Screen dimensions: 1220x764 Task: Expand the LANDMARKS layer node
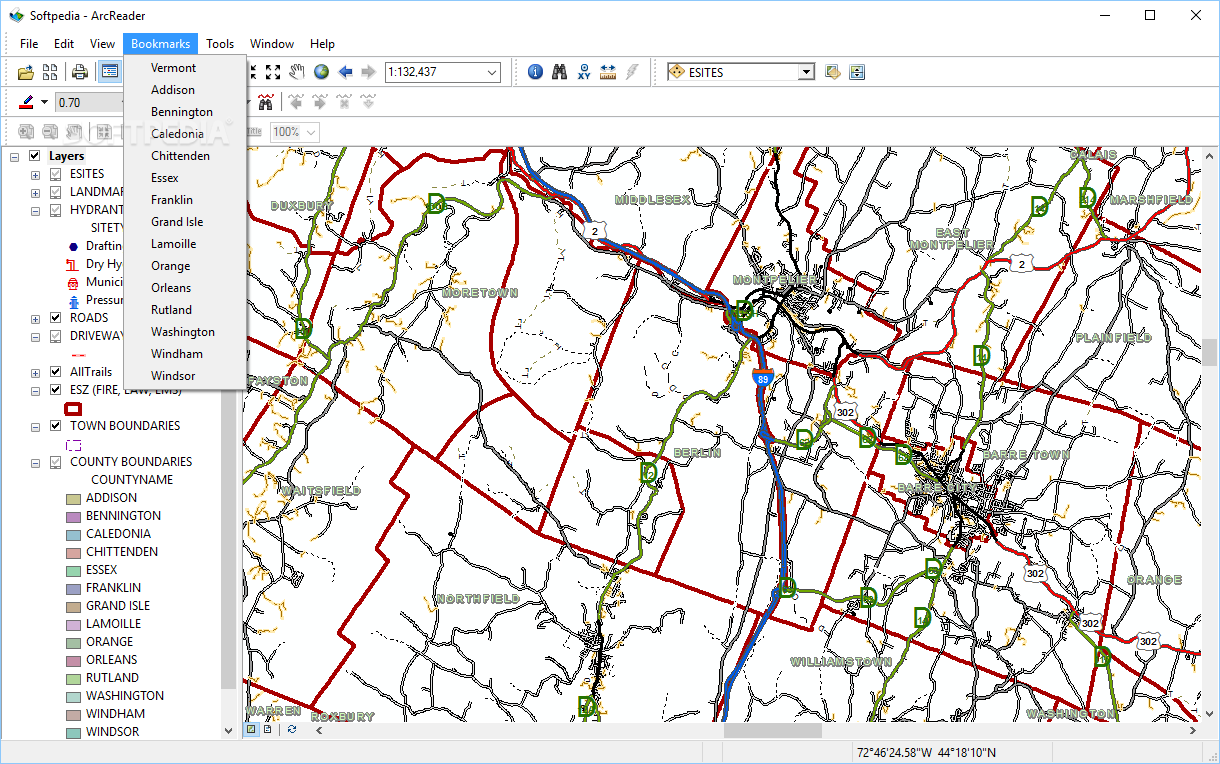[x=35, y=192]
